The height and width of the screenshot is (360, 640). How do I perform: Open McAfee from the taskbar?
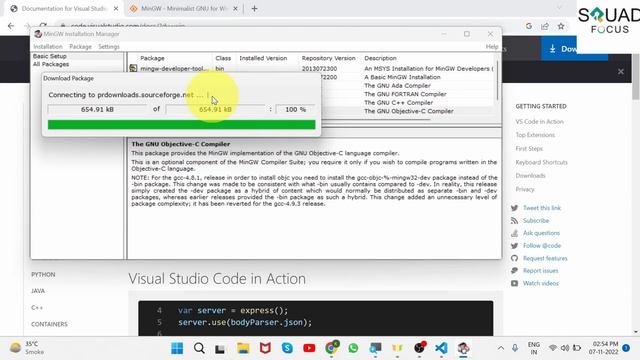(x=265, y=348)
